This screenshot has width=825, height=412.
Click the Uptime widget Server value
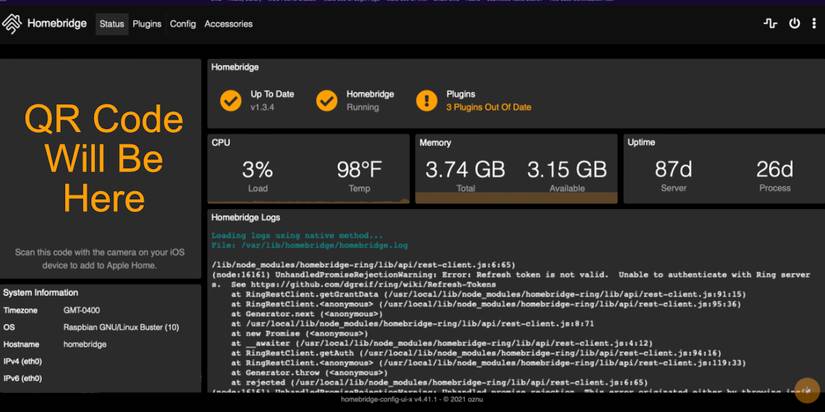point(673,169)
